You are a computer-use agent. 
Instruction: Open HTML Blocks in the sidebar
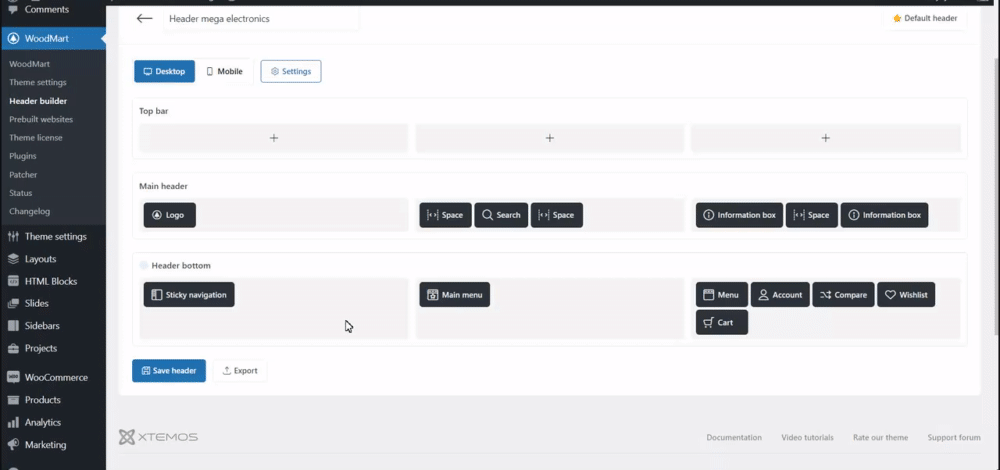click(53, 281)
